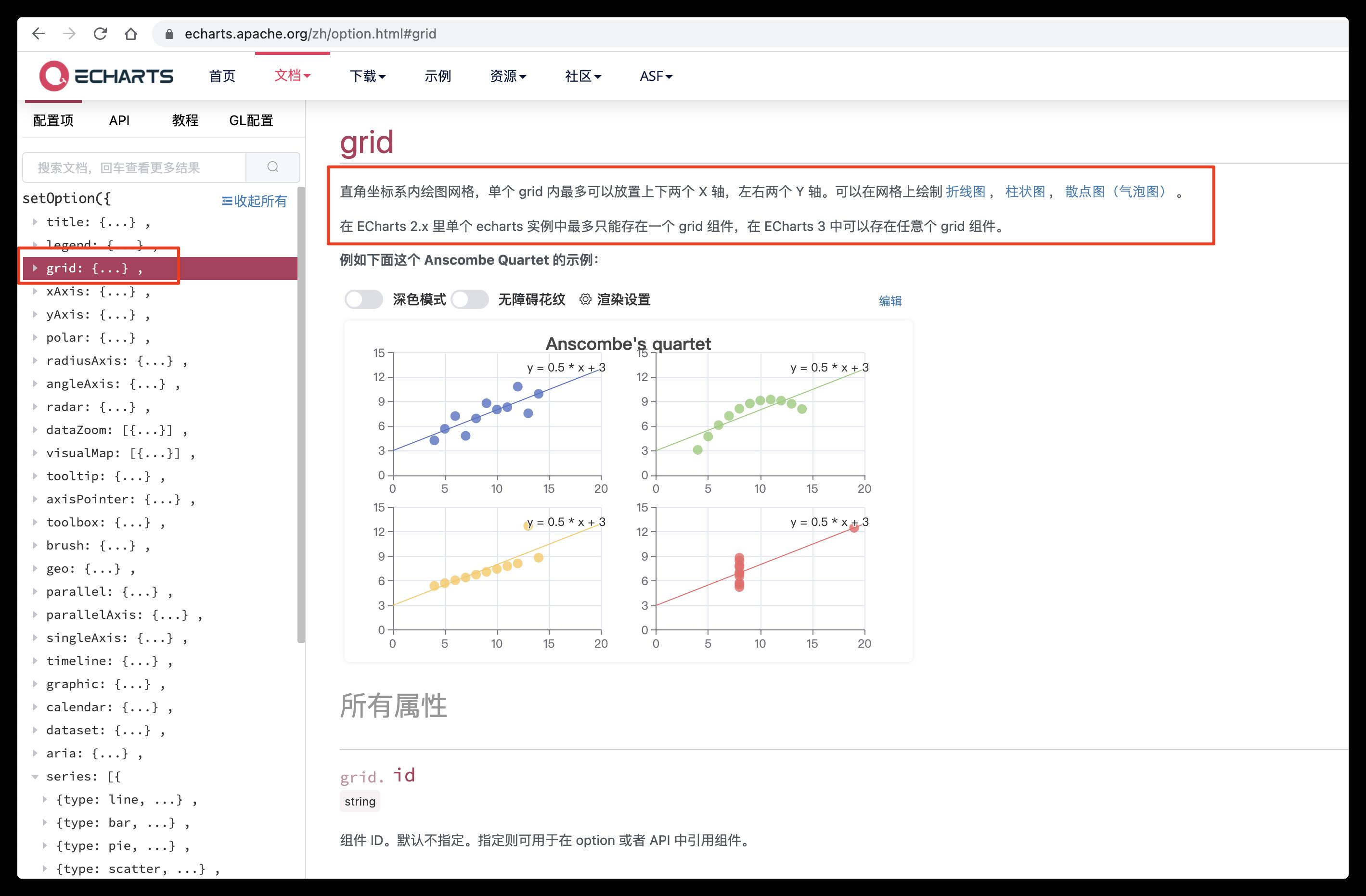
Task: Expand the grid tree node
Action: click(x=35, y=268)
